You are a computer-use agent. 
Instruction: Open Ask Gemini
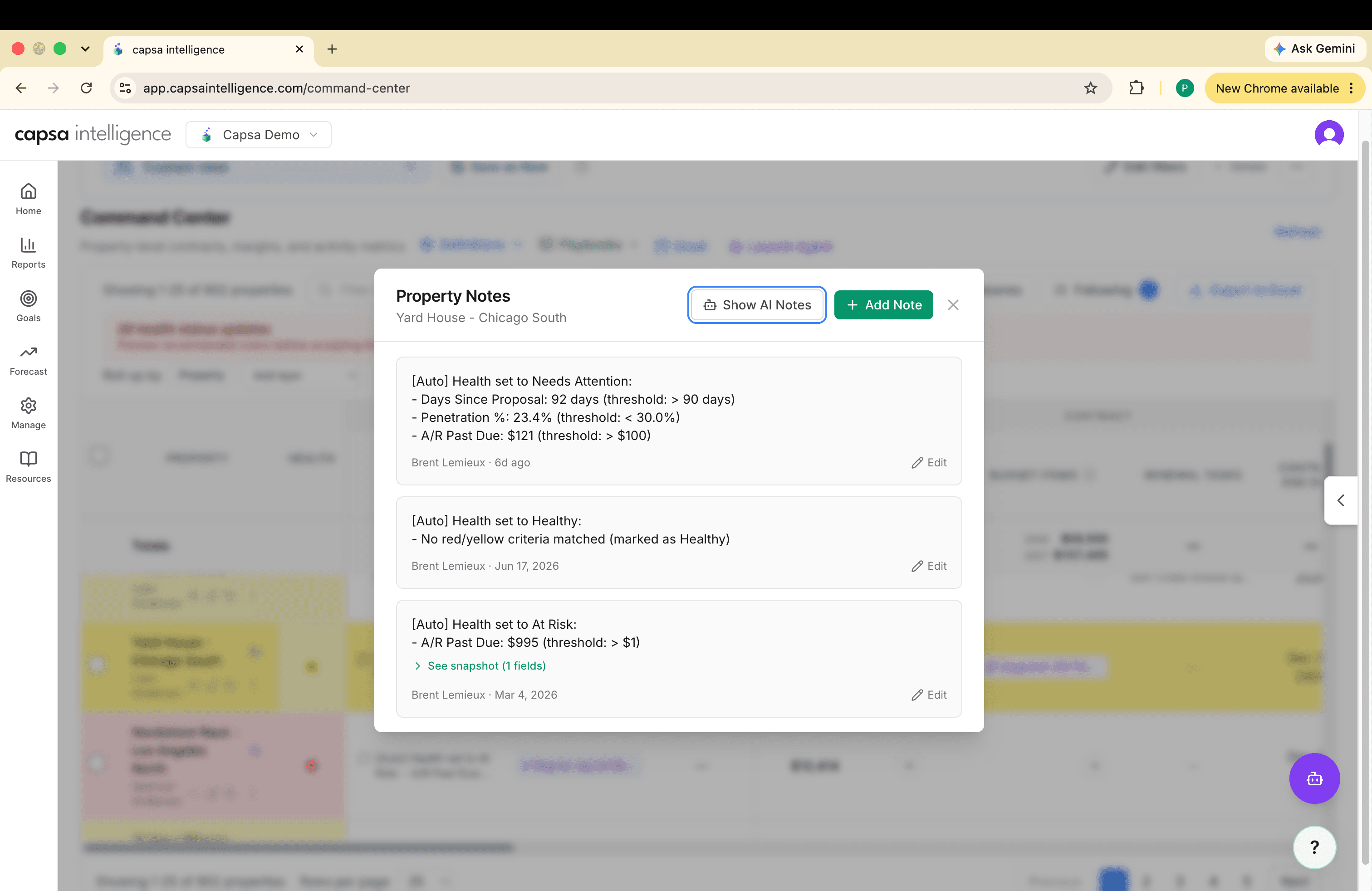pyautogui.click(x=1314, y=49)
